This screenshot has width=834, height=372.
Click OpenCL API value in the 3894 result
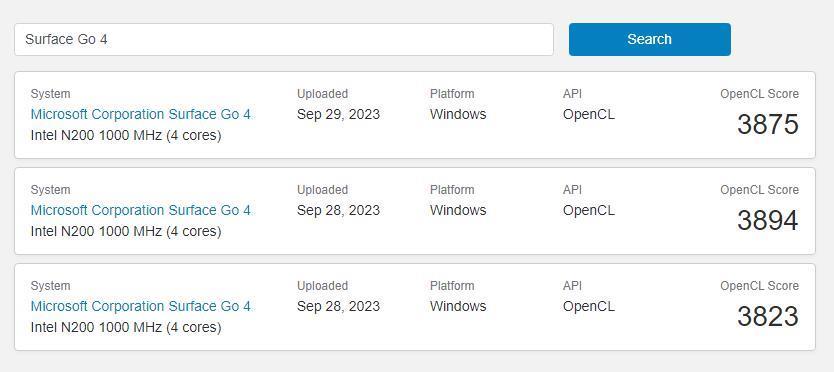click(589, 210)
